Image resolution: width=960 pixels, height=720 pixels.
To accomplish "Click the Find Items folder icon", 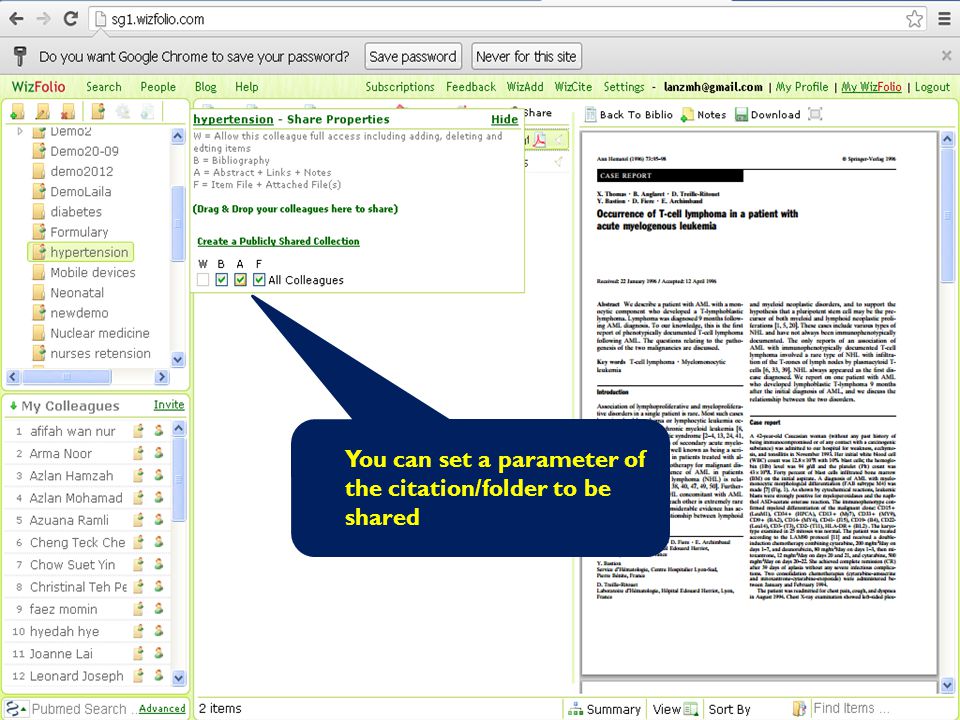I will coord(798,709).
